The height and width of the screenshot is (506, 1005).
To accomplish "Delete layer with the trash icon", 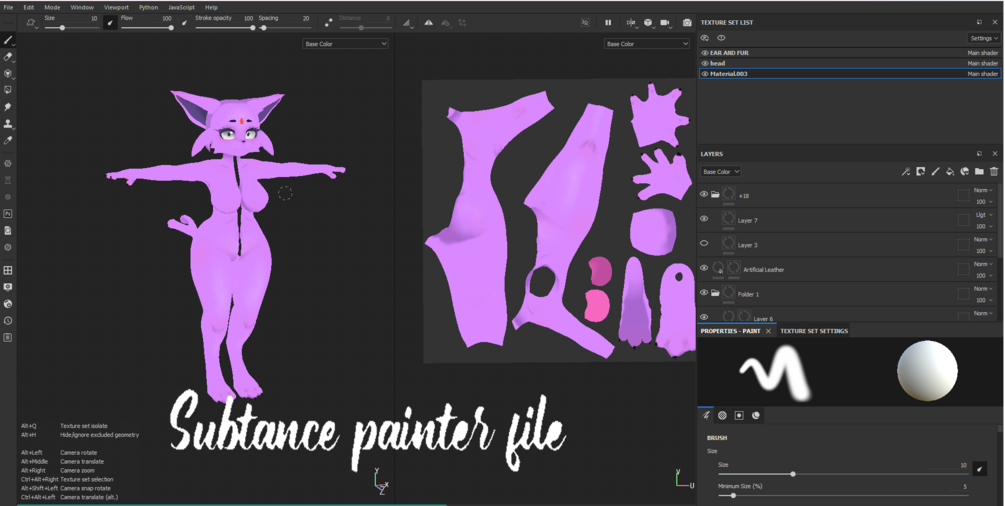I will coord(993,171).
